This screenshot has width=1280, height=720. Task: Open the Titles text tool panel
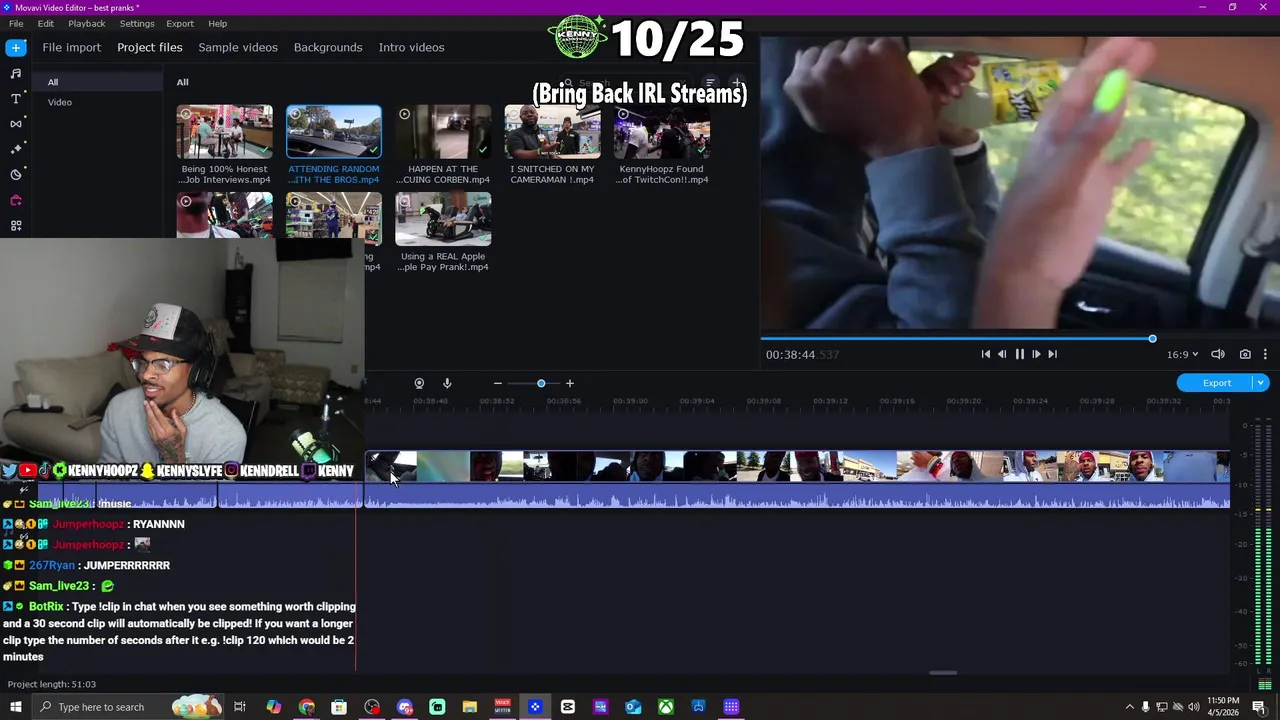16,99
